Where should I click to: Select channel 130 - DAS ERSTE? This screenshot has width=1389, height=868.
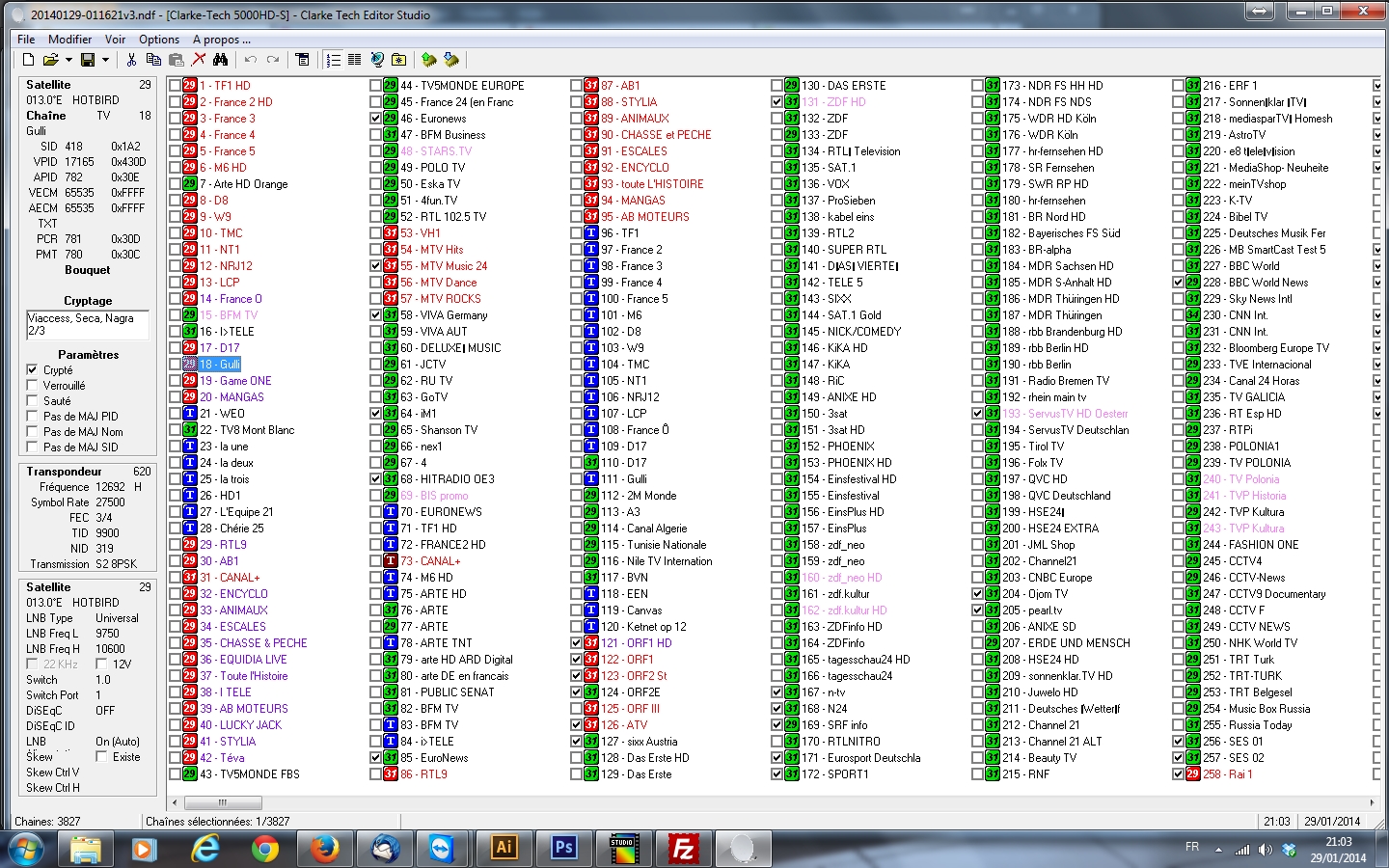point(843,86)
